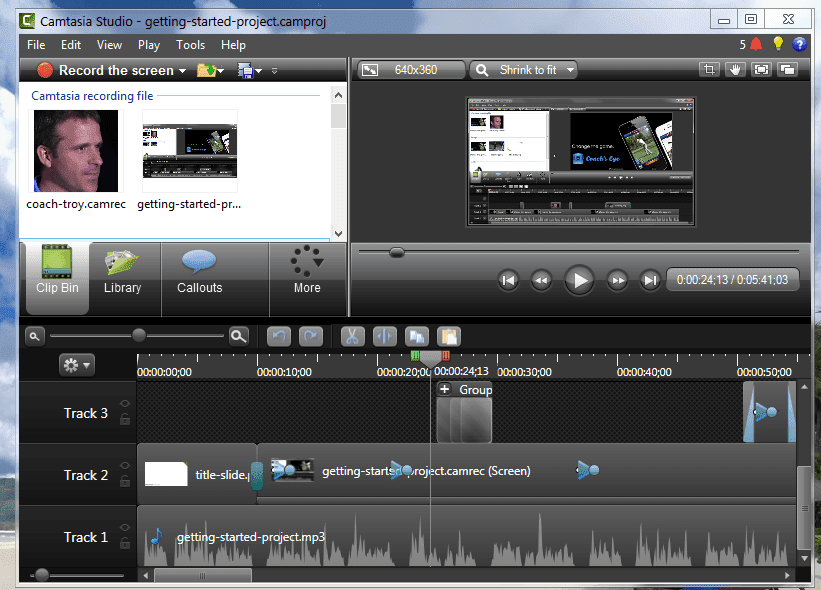Expand the Import media dropdown arrow
This screenshot has height=590, width=821.
pyautogui.click(x=221, y=71)
